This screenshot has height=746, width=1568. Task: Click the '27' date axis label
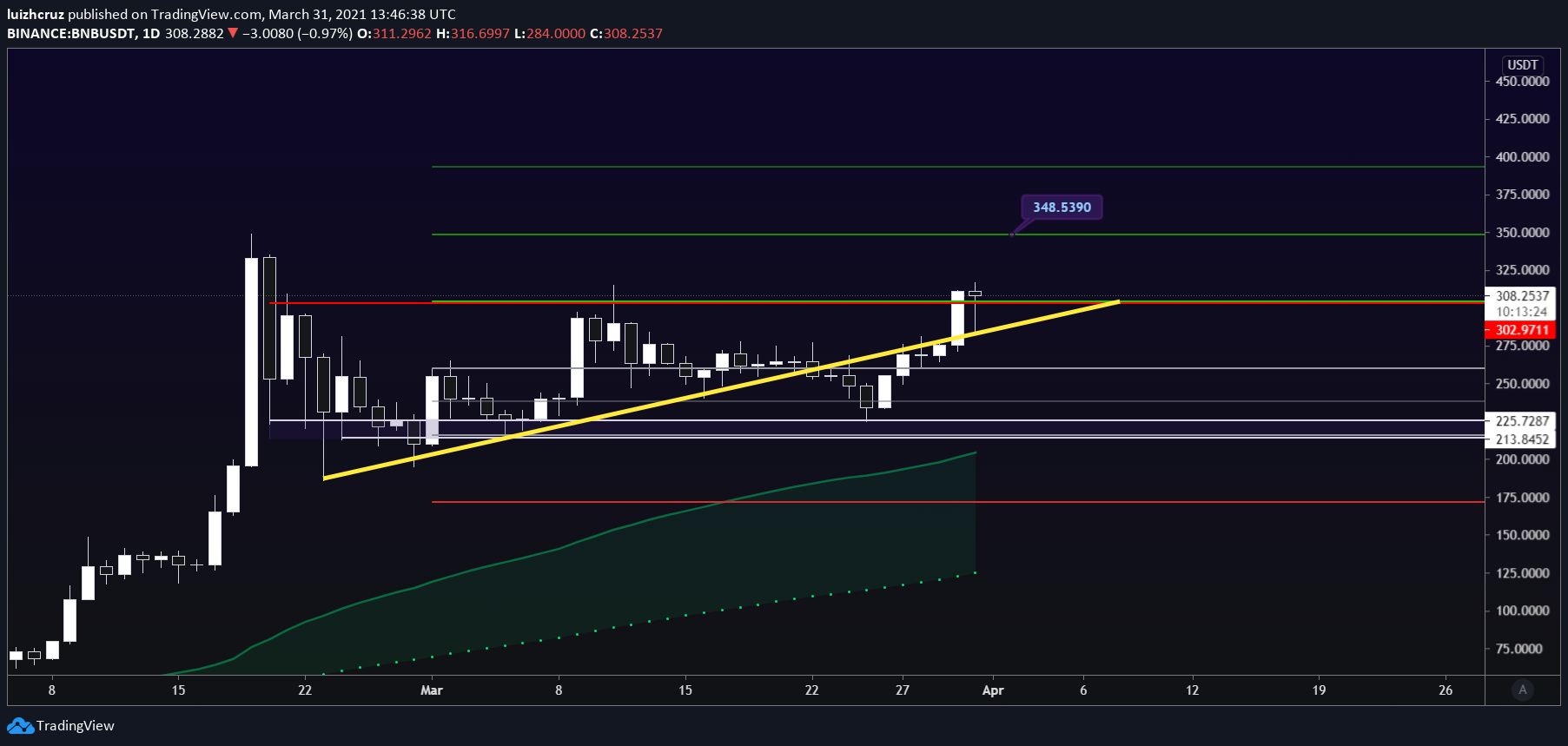pyautogui.click(x=903, y=690)
